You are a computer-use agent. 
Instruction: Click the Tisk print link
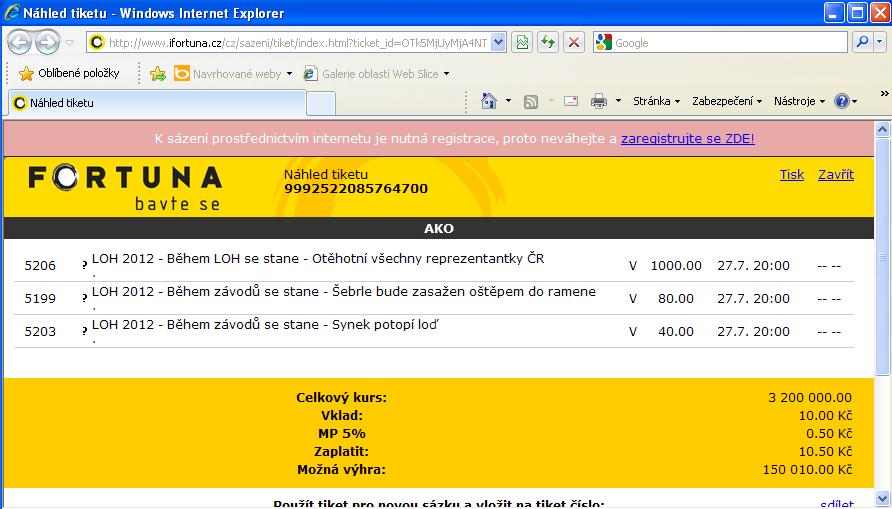pyautogui.click(x=791, y=175)
